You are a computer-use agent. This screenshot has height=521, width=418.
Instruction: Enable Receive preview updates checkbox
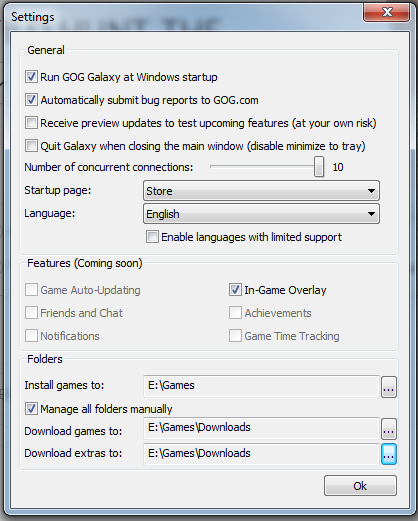31,123
